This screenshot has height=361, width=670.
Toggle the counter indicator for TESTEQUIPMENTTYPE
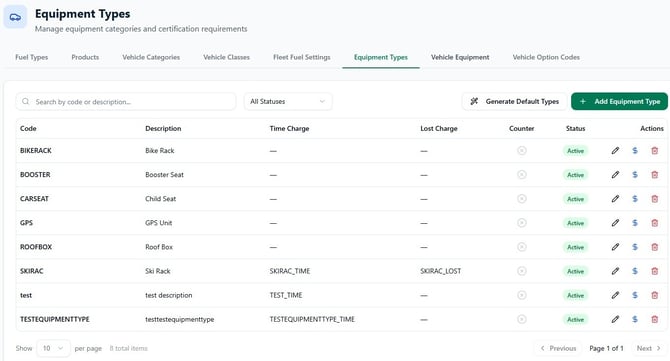tap(522, 319)
